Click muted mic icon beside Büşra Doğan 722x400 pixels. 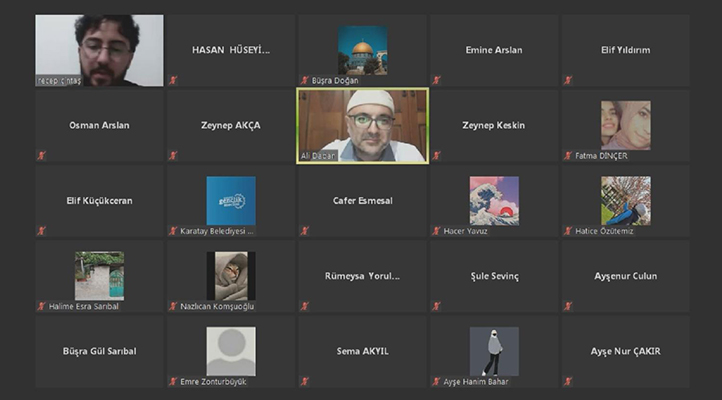(305, 80)
